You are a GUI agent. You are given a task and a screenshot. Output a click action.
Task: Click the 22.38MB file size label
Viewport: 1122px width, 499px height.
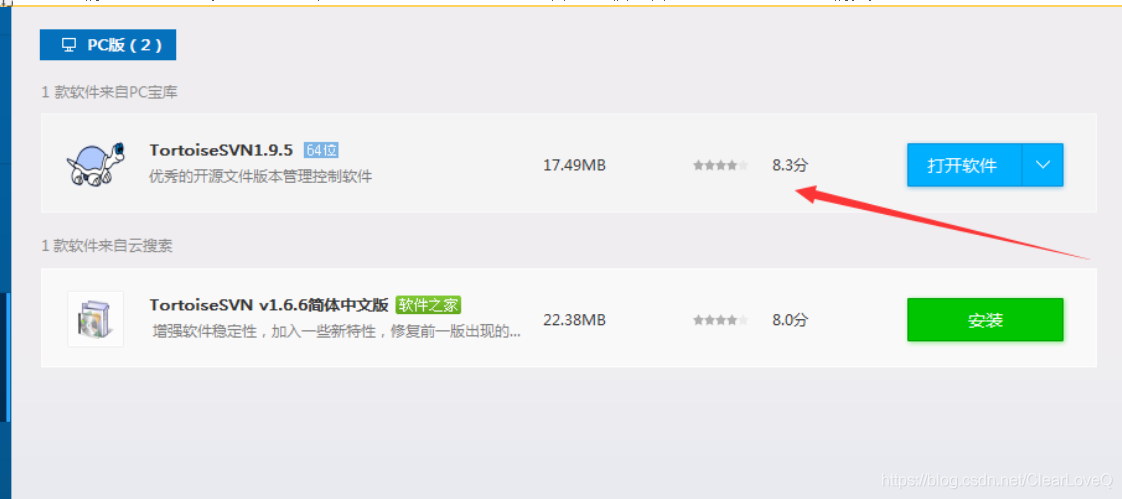[x=575, y=320]
